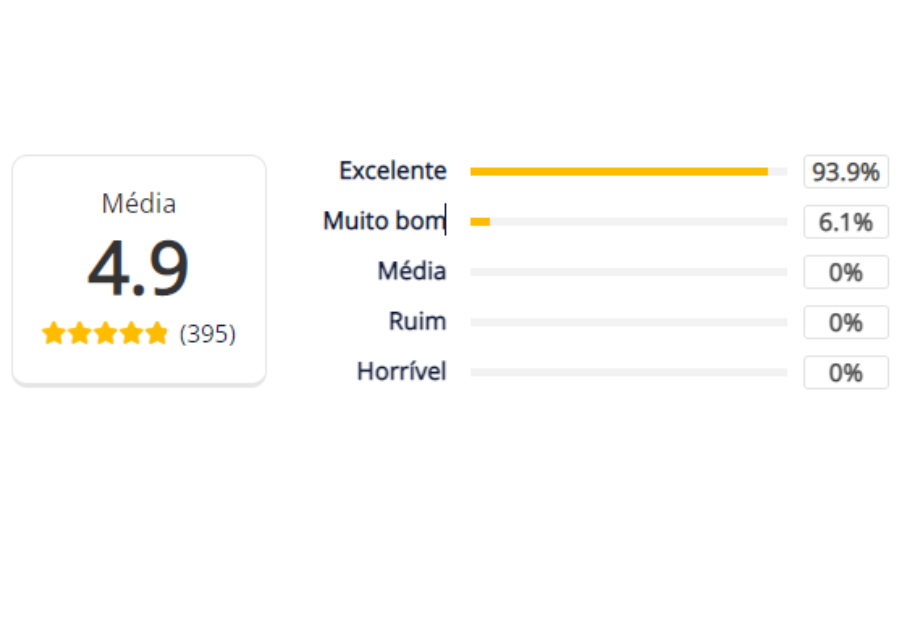Click the Horrível rating label
Viewport: 900px width, 620px height.
[401, 372]
